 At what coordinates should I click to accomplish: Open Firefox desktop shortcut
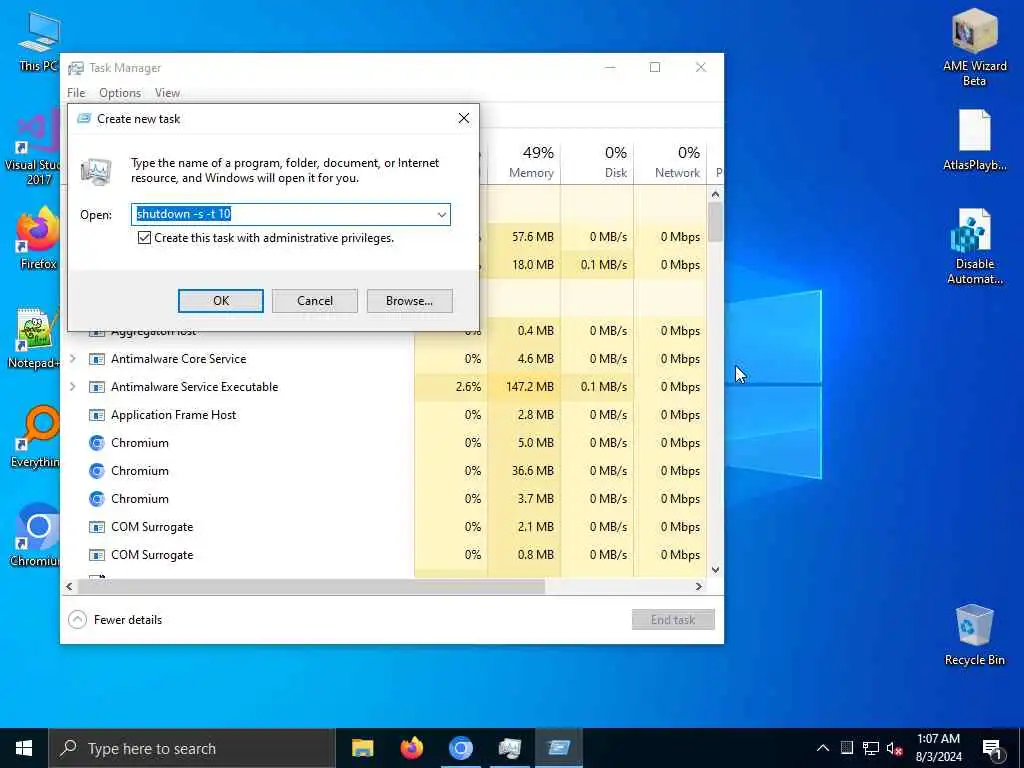[x=38, y=238]
